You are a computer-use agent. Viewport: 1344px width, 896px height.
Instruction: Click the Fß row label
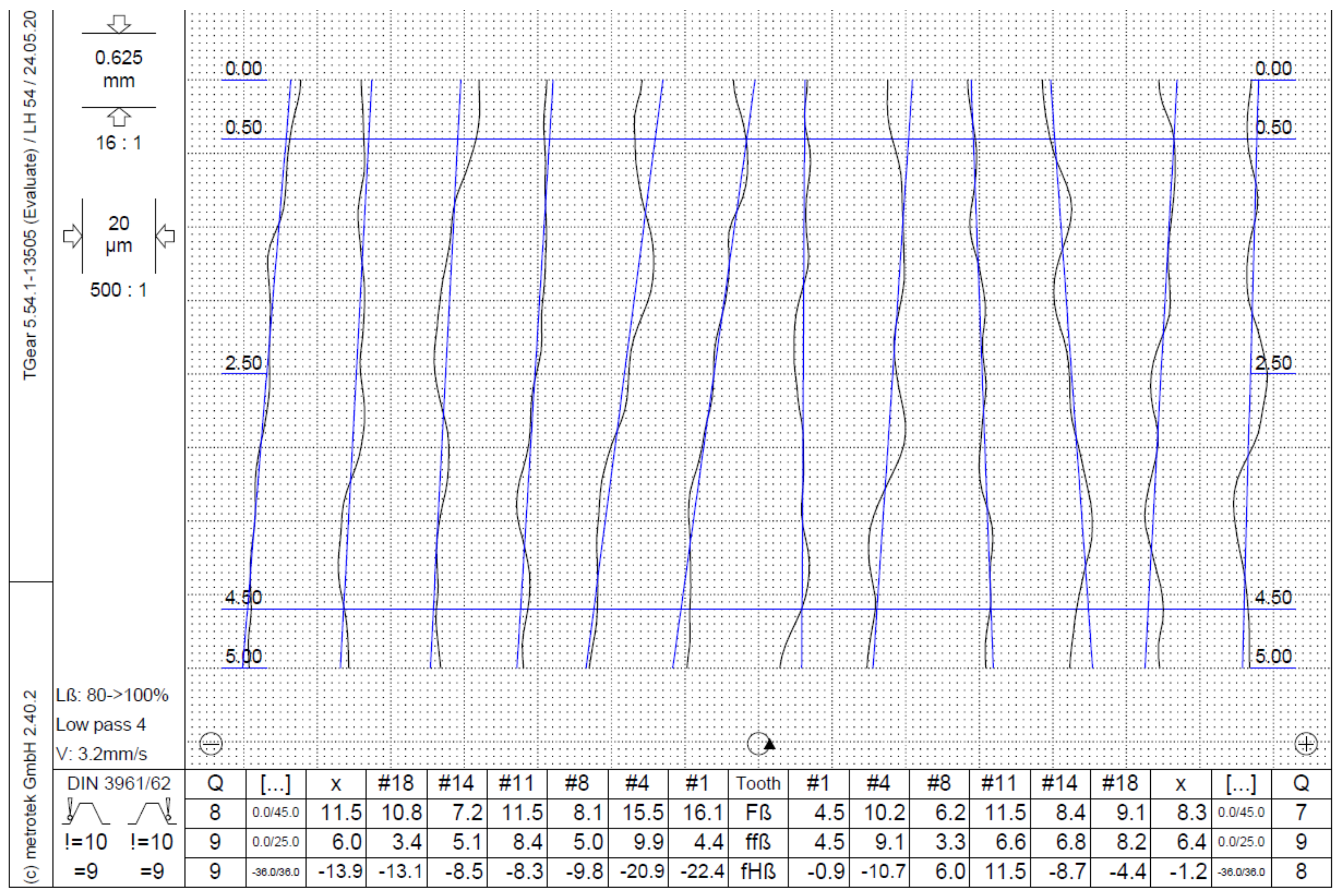(758, 813)
